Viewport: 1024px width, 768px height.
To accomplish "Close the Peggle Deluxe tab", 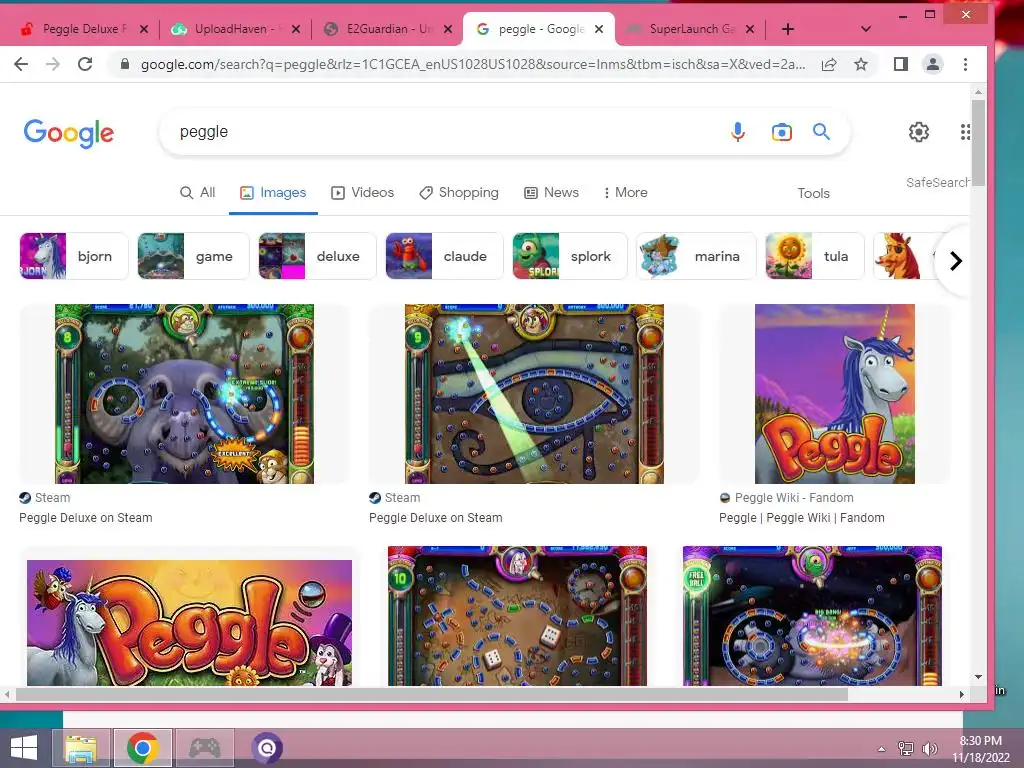I will [x=144, y=29].
